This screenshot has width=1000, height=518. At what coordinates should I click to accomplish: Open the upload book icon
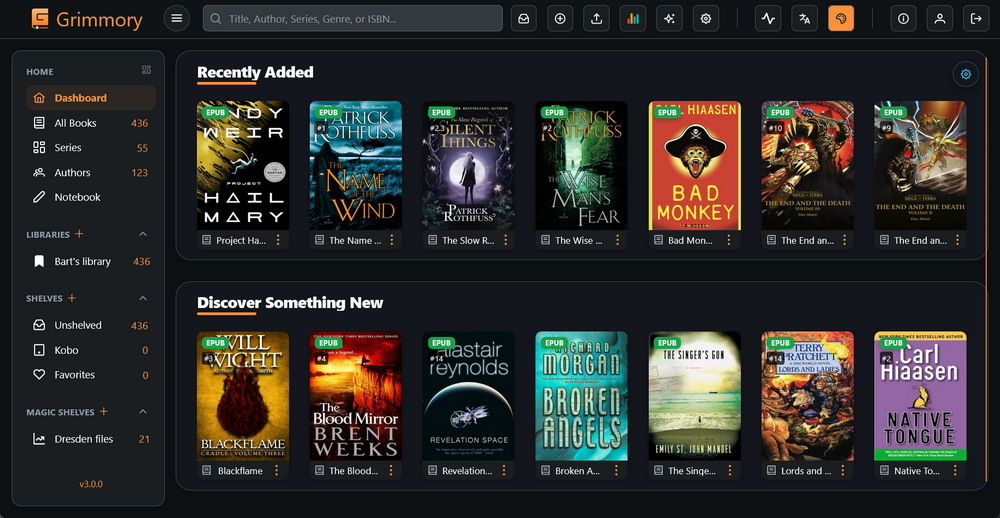click(596, 18)
